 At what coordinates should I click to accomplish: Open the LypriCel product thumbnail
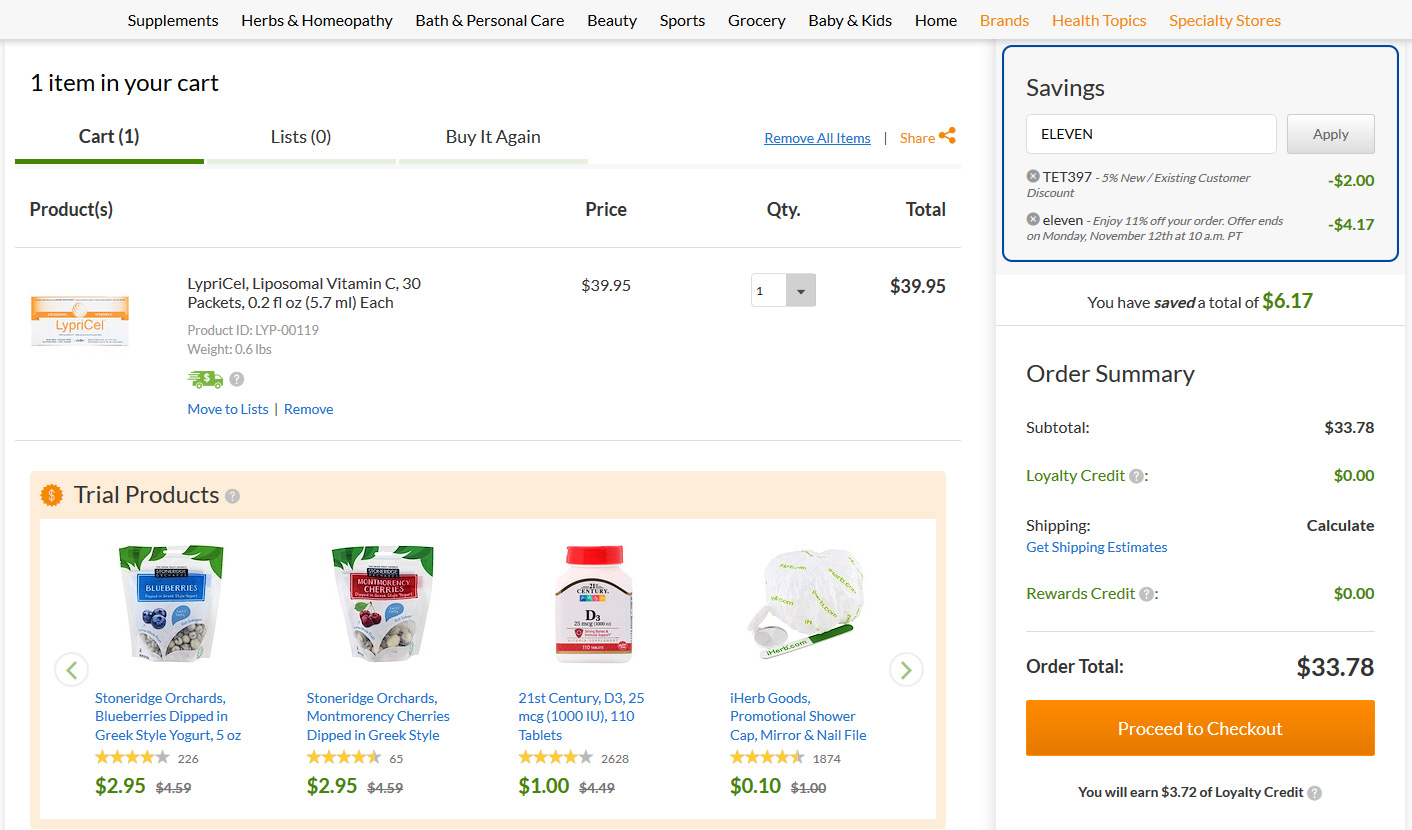(x=80, y=320)
